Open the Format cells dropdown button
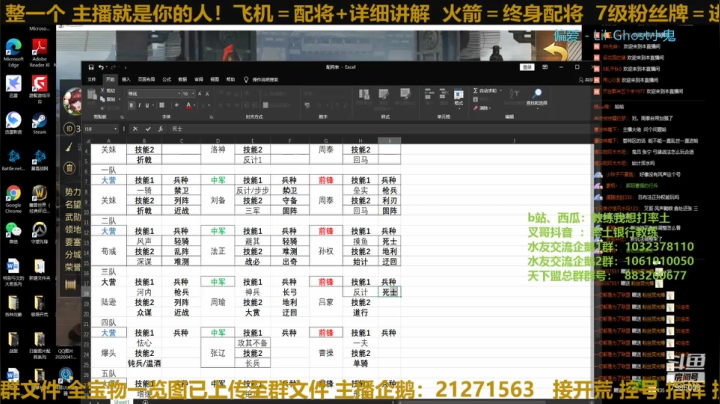720x404 pixels. point(459,97)
